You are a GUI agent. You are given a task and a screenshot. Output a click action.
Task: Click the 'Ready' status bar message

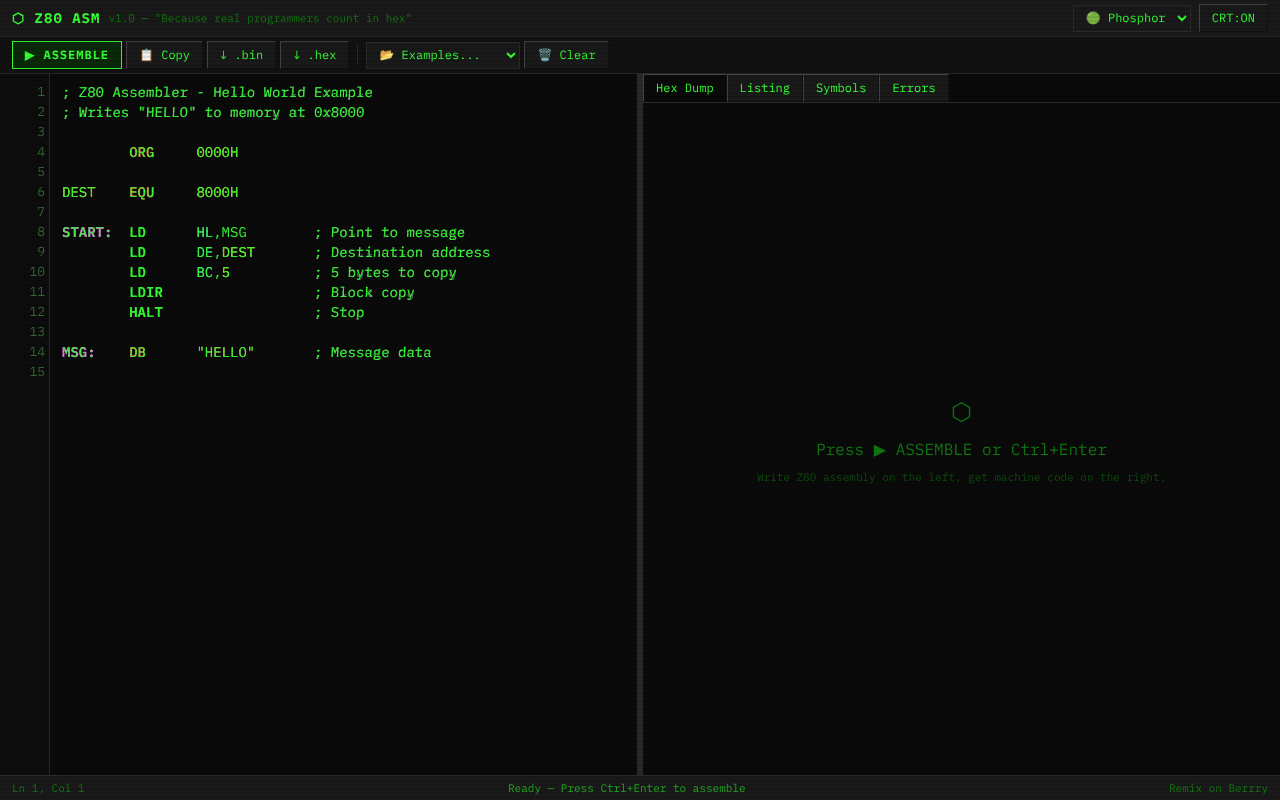coord(627,788)
